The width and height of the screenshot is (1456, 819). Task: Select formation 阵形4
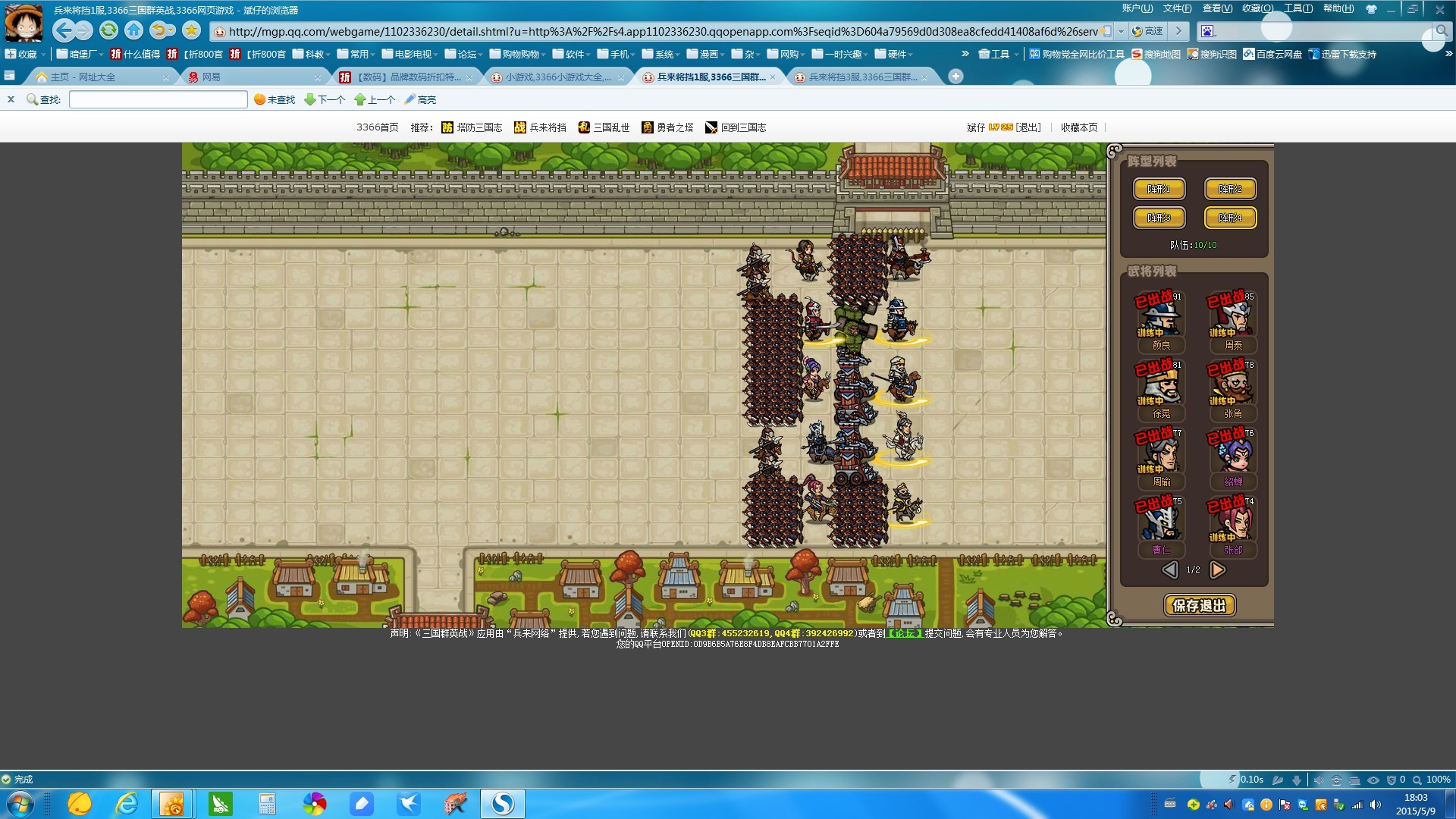click(x=1230, y=218)
